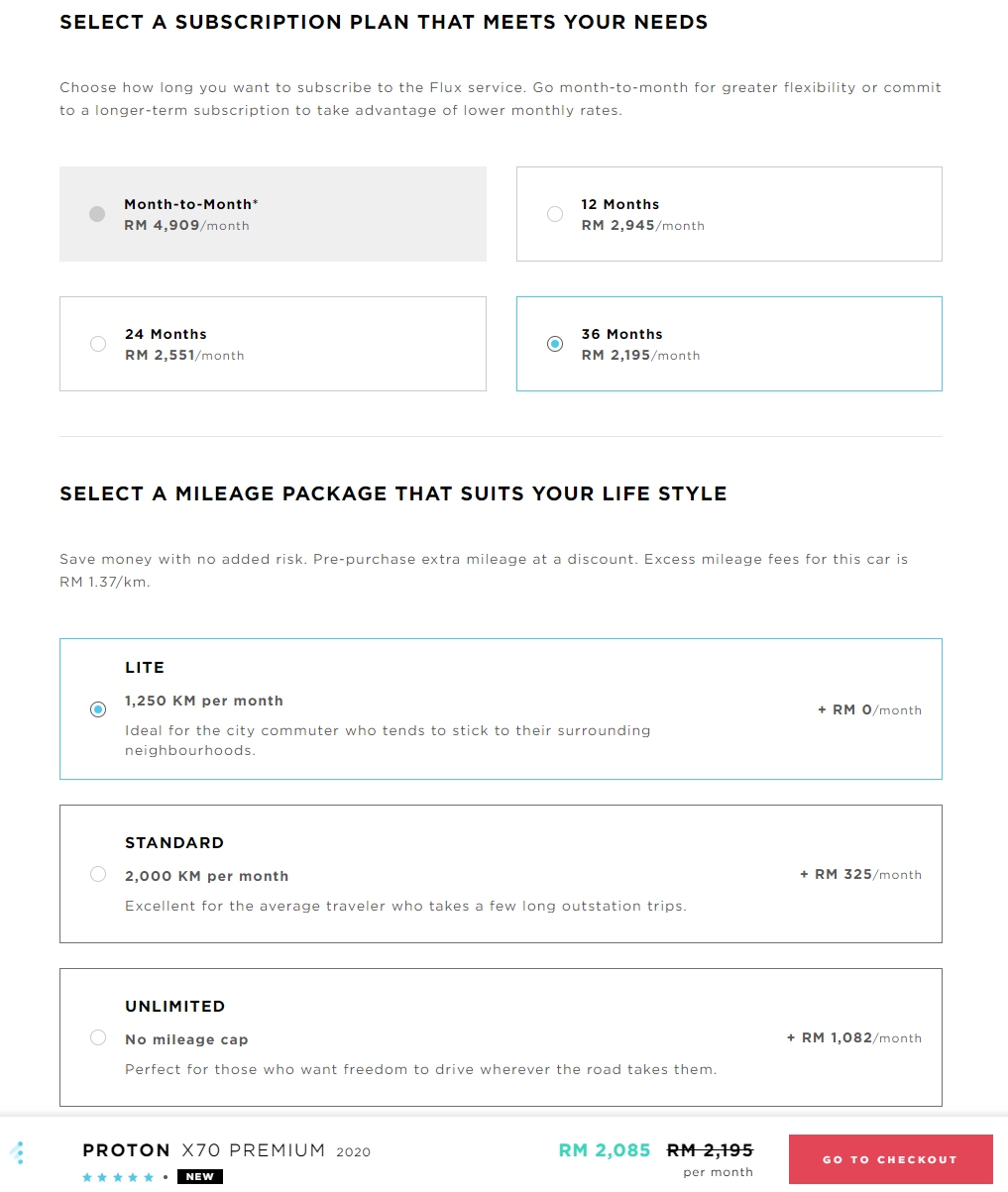The image size is (1008, 1192).
Task: Click the five-star rating under Proton
Action: click(x=118, y=1177)
